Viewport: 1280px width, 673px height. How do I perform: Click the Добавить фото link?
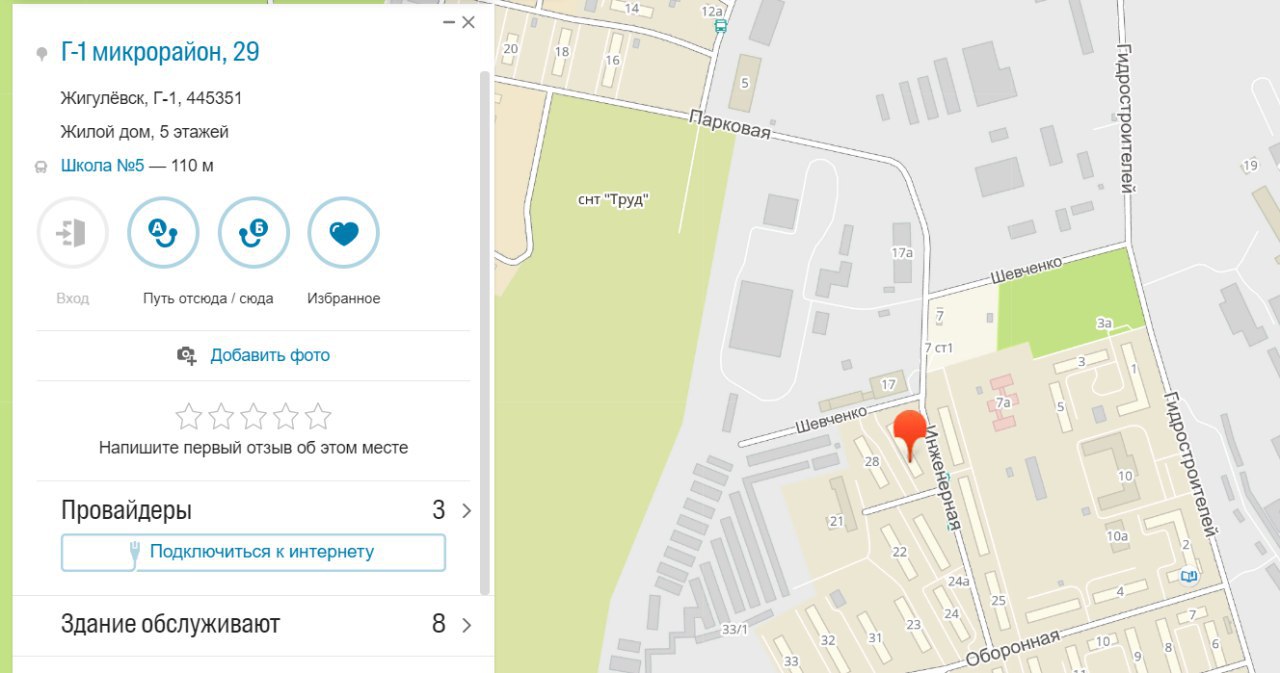pos(270,355)
